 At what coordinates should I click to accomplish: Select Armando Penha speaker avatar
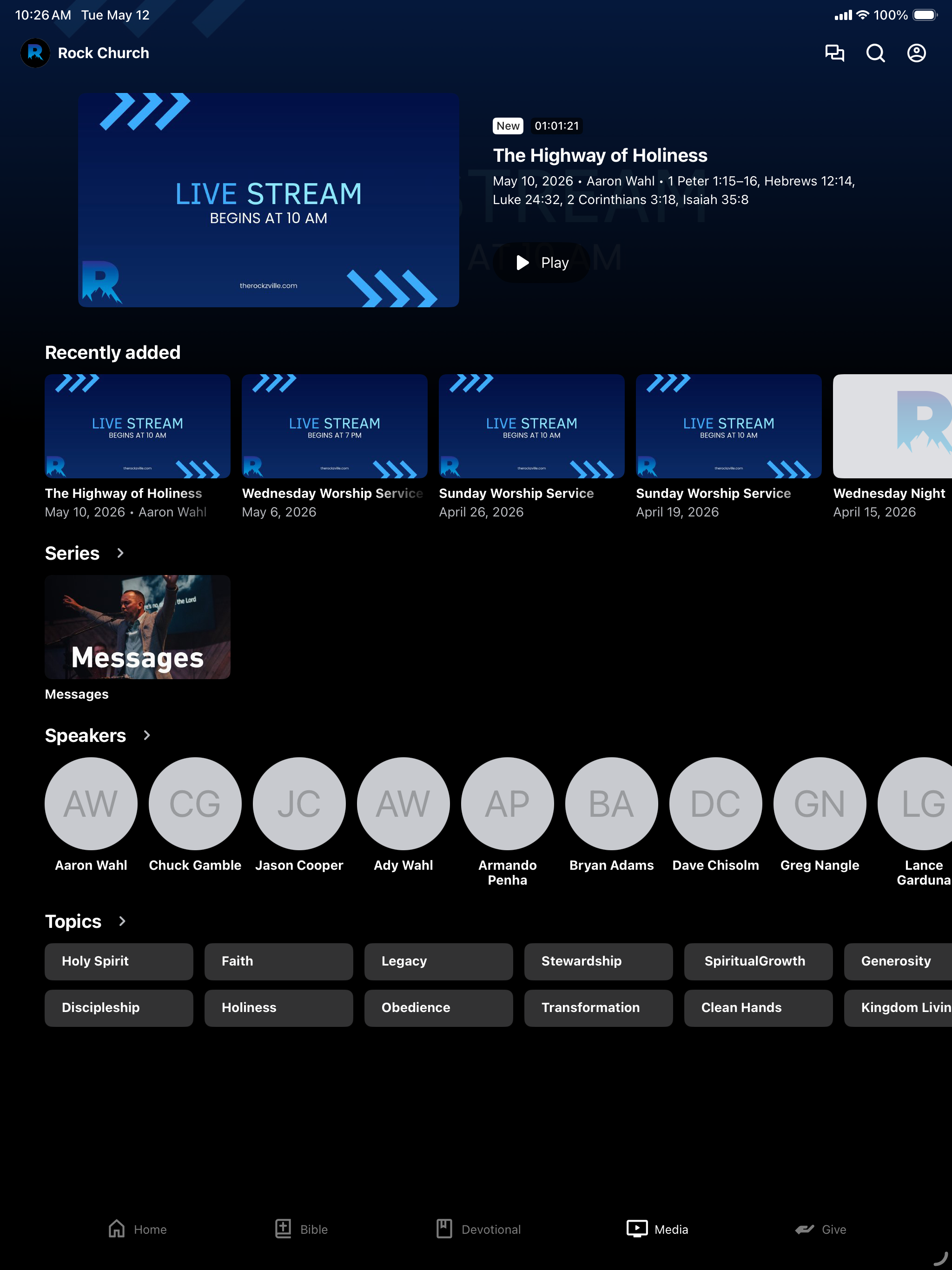(507, 803)
